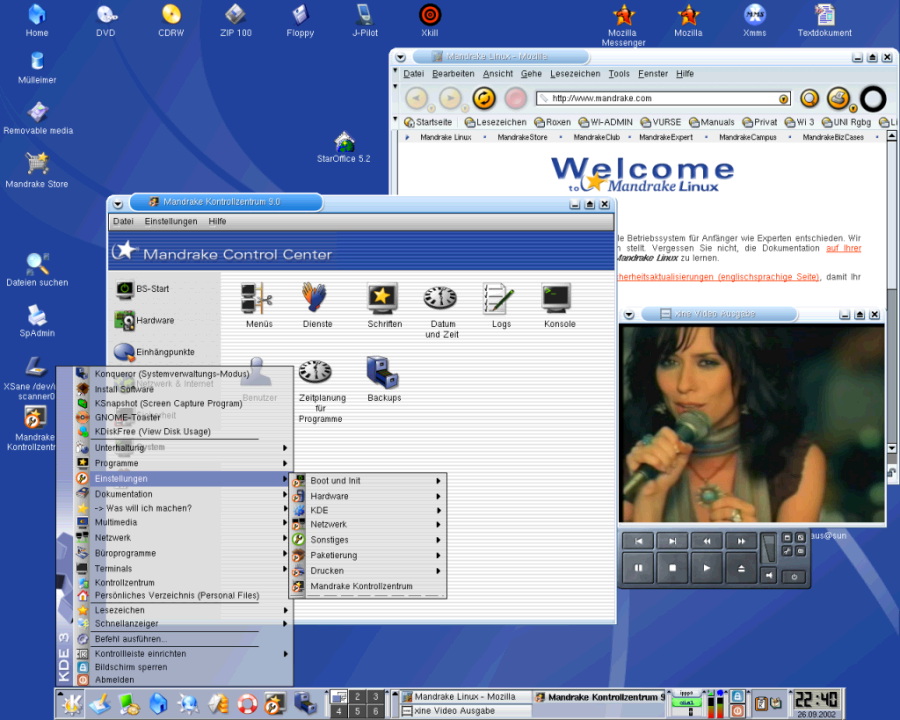The width and height of the screenshot is (900, 720).
Task: Click the Mozilla back arrow button
Action: (x=417, y=98)
